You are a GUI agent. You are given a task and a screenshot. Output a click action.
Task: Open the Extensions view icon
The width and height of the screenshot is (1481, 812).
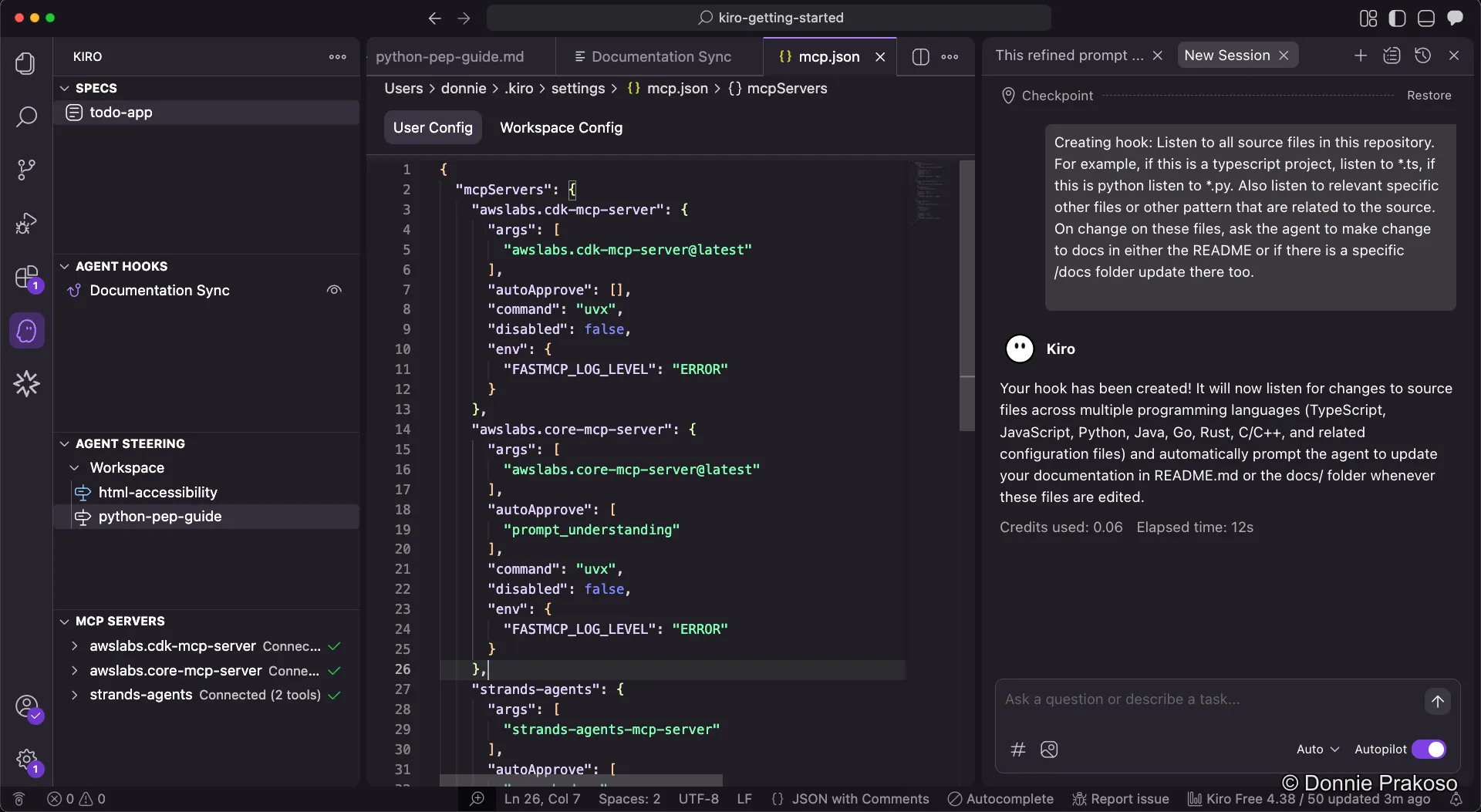(26, 277)
